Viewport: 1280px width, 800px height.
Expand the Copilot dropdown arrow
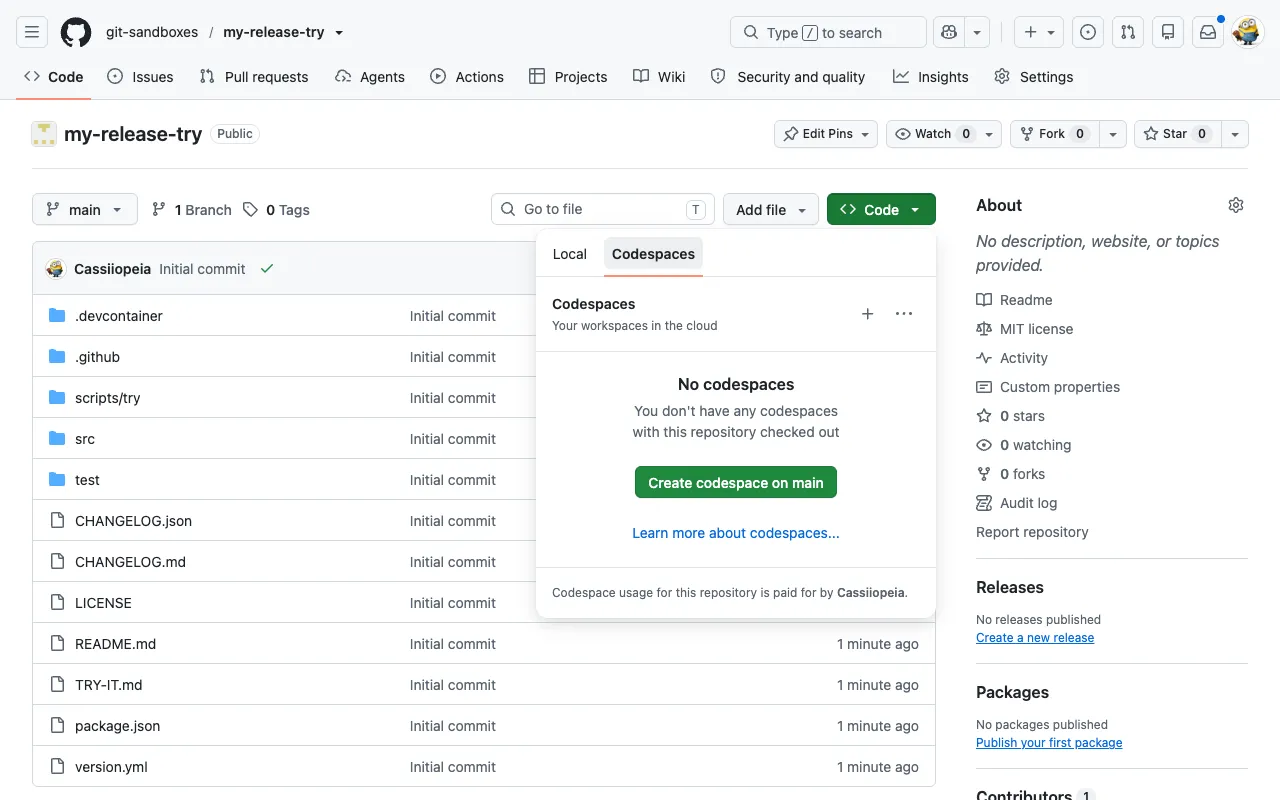pos(977,32)
